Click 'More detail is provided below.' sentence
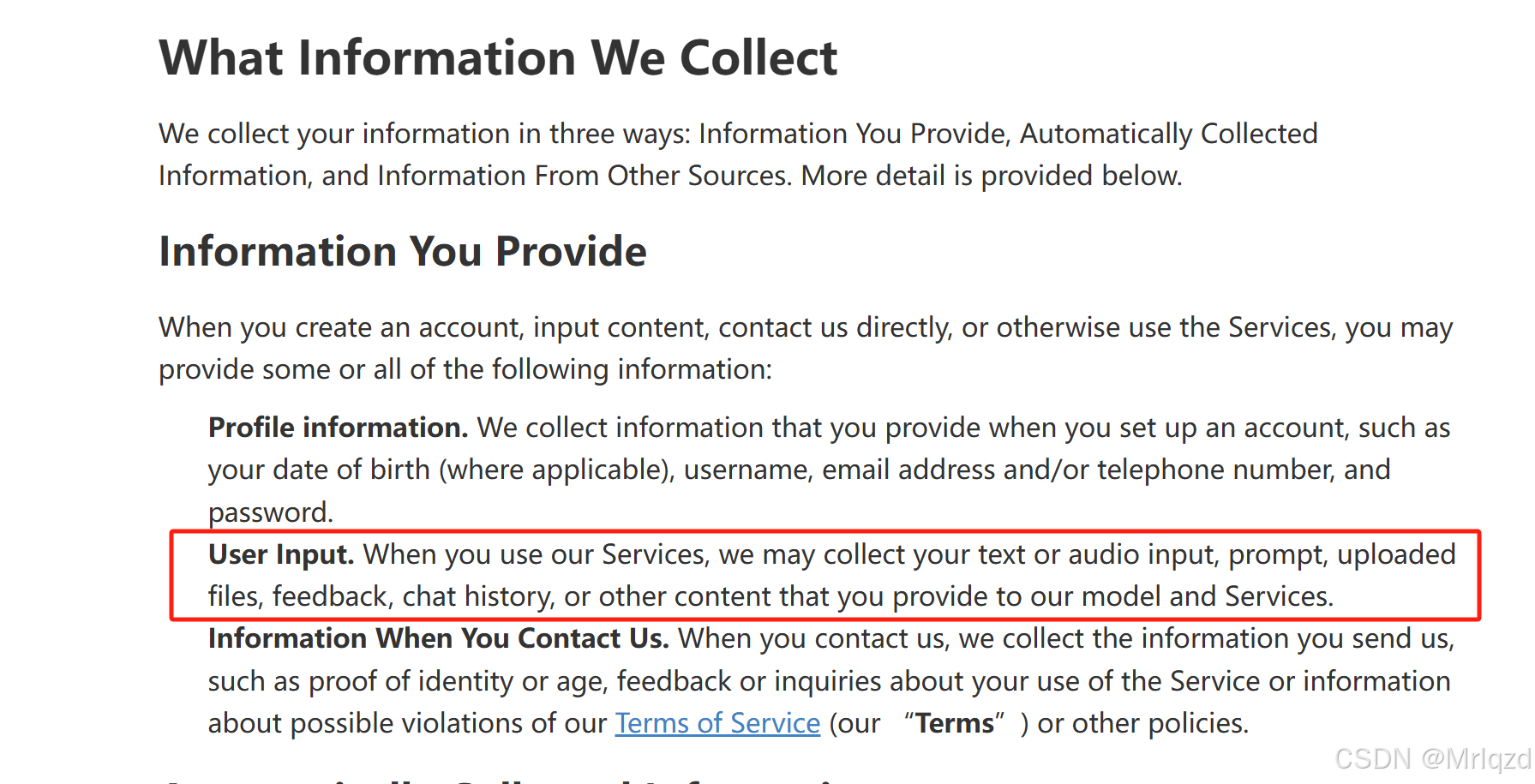This screenshot has height=784, width=1535. tap(992, 176)
